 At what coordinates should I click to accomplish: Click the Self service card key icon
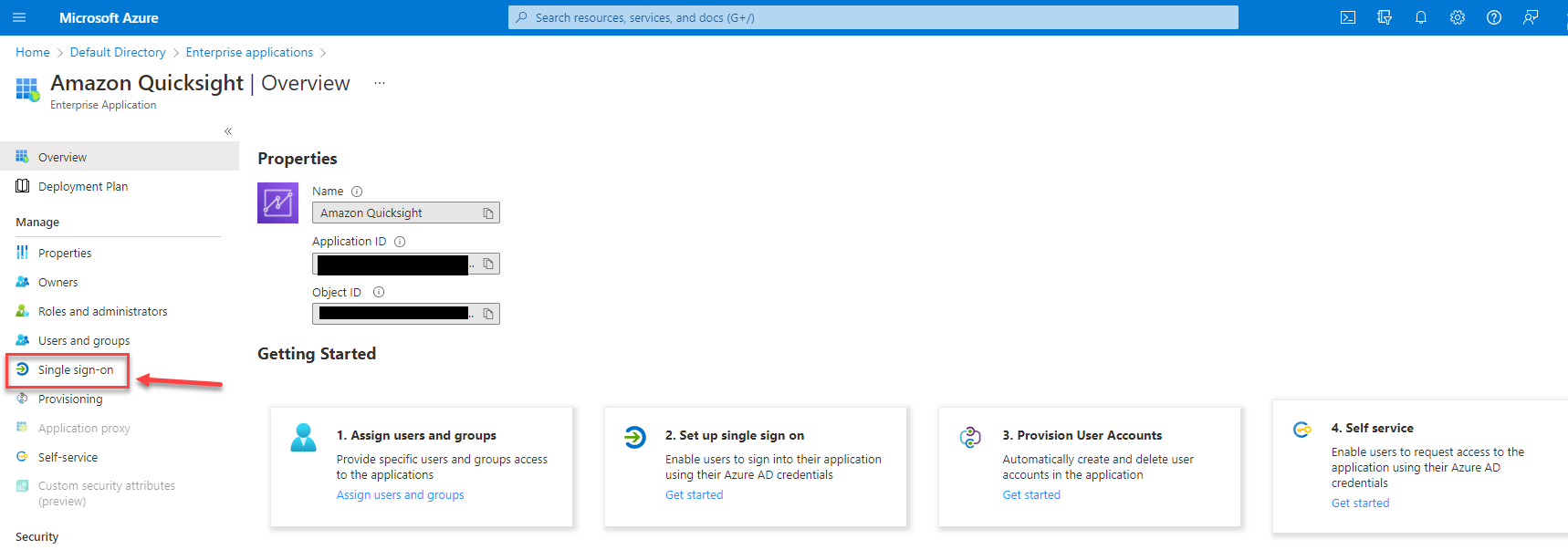click(x=1302, y=430)
